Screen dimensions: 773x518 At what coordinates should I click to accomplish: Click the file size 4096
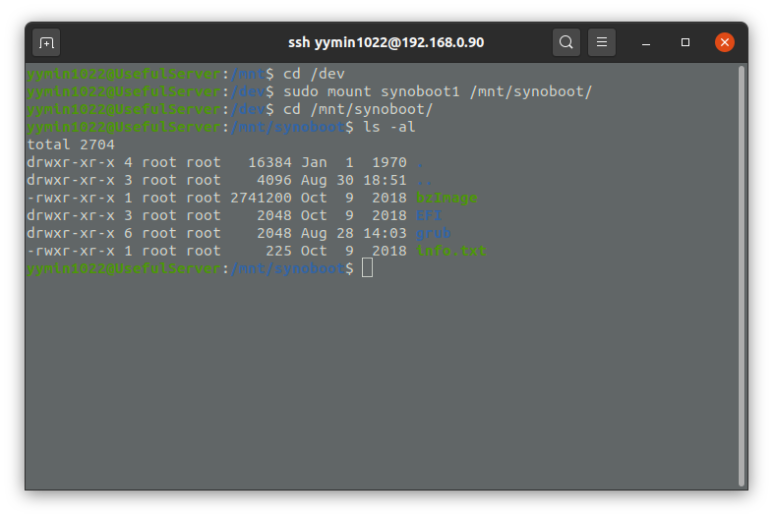(274, 180)
